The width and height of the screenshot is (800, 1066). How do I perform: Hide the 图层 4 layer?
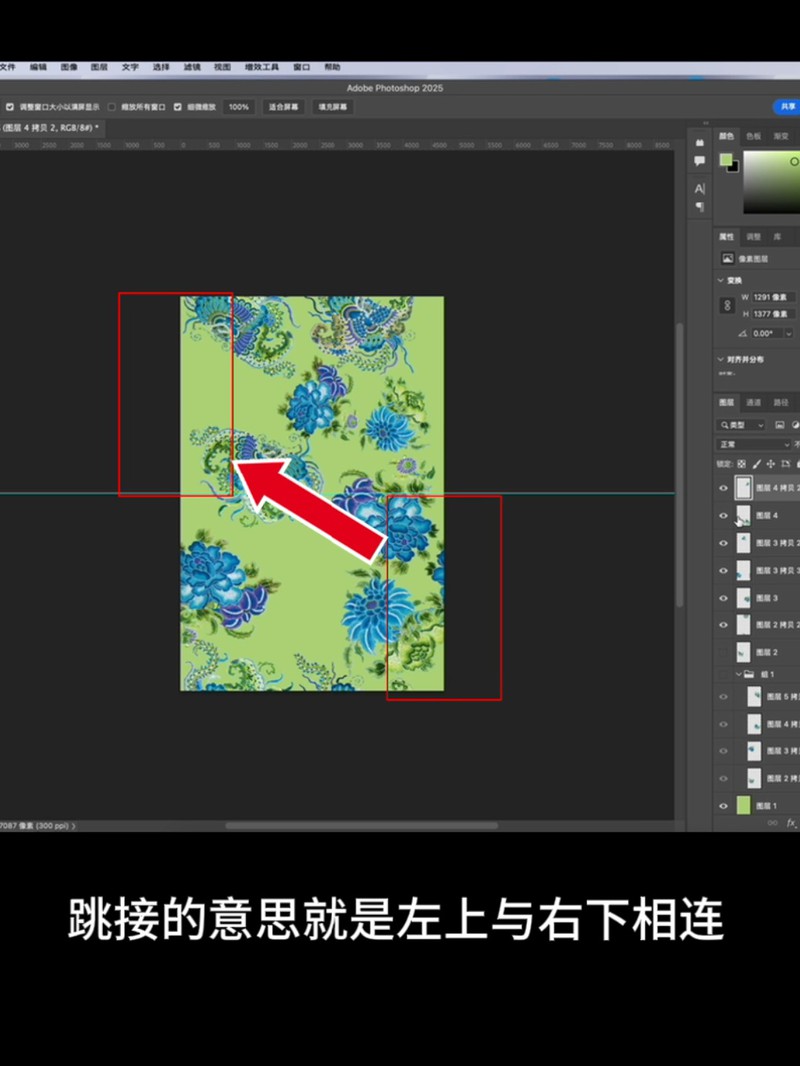(724, 516)
